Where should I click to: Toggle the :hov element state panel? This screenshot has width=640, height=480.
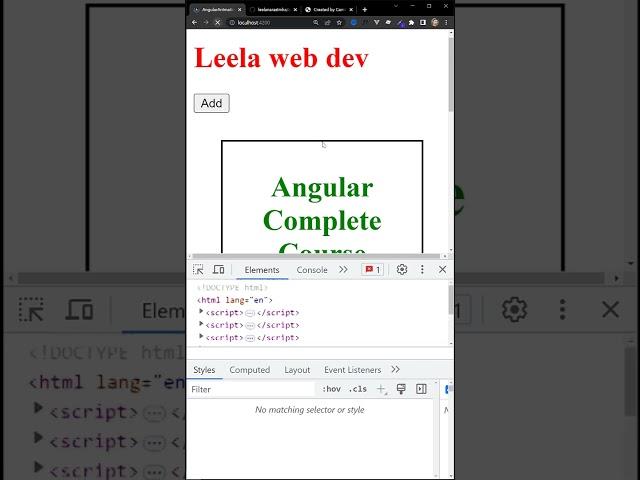(331, 389)
